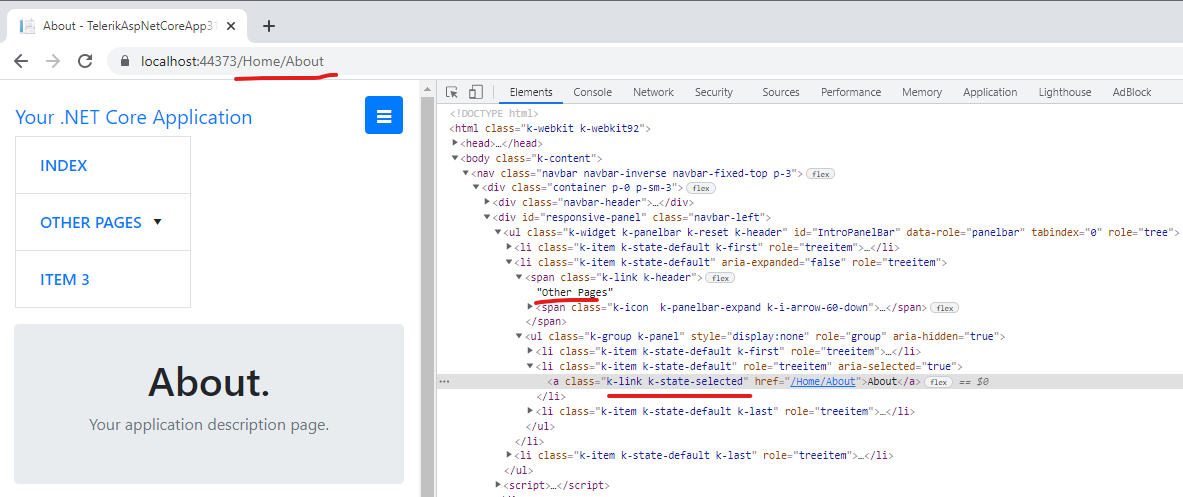1183x497 pixels.
Task: Open Your .NET Core Application link
Action: 134,117
